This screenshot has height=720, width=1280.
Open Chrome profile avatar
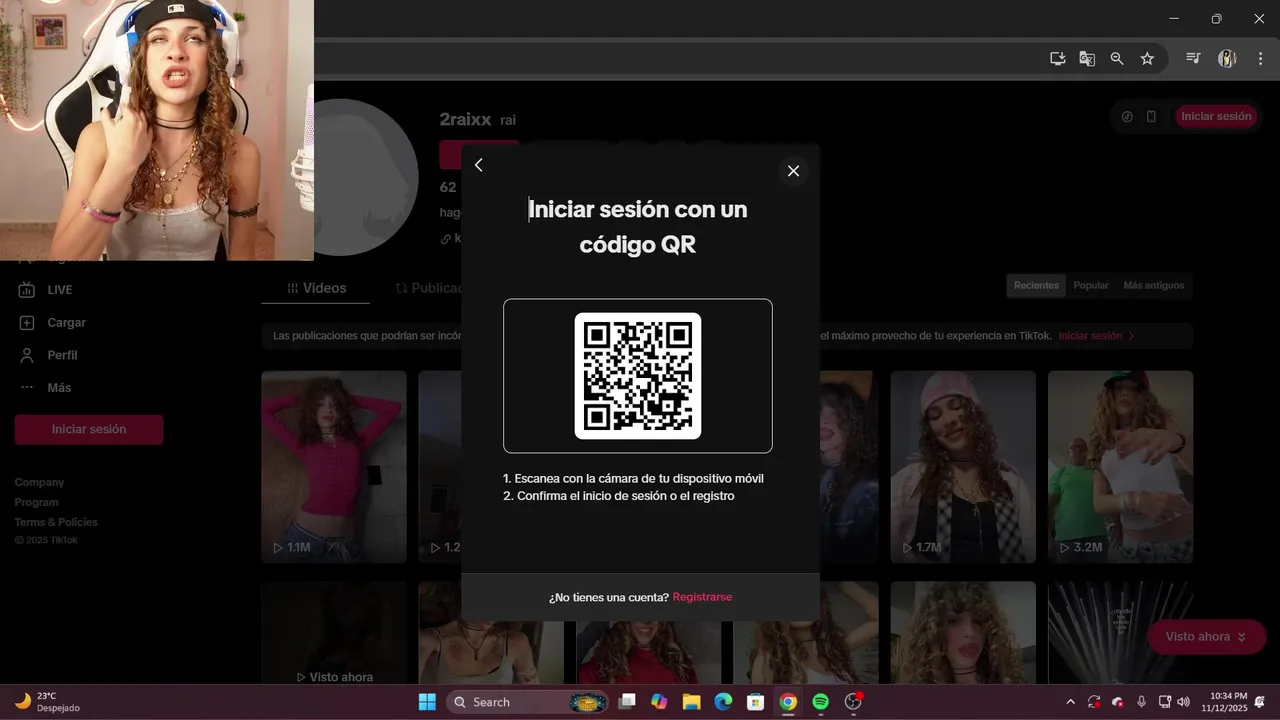click(1227, 59)
